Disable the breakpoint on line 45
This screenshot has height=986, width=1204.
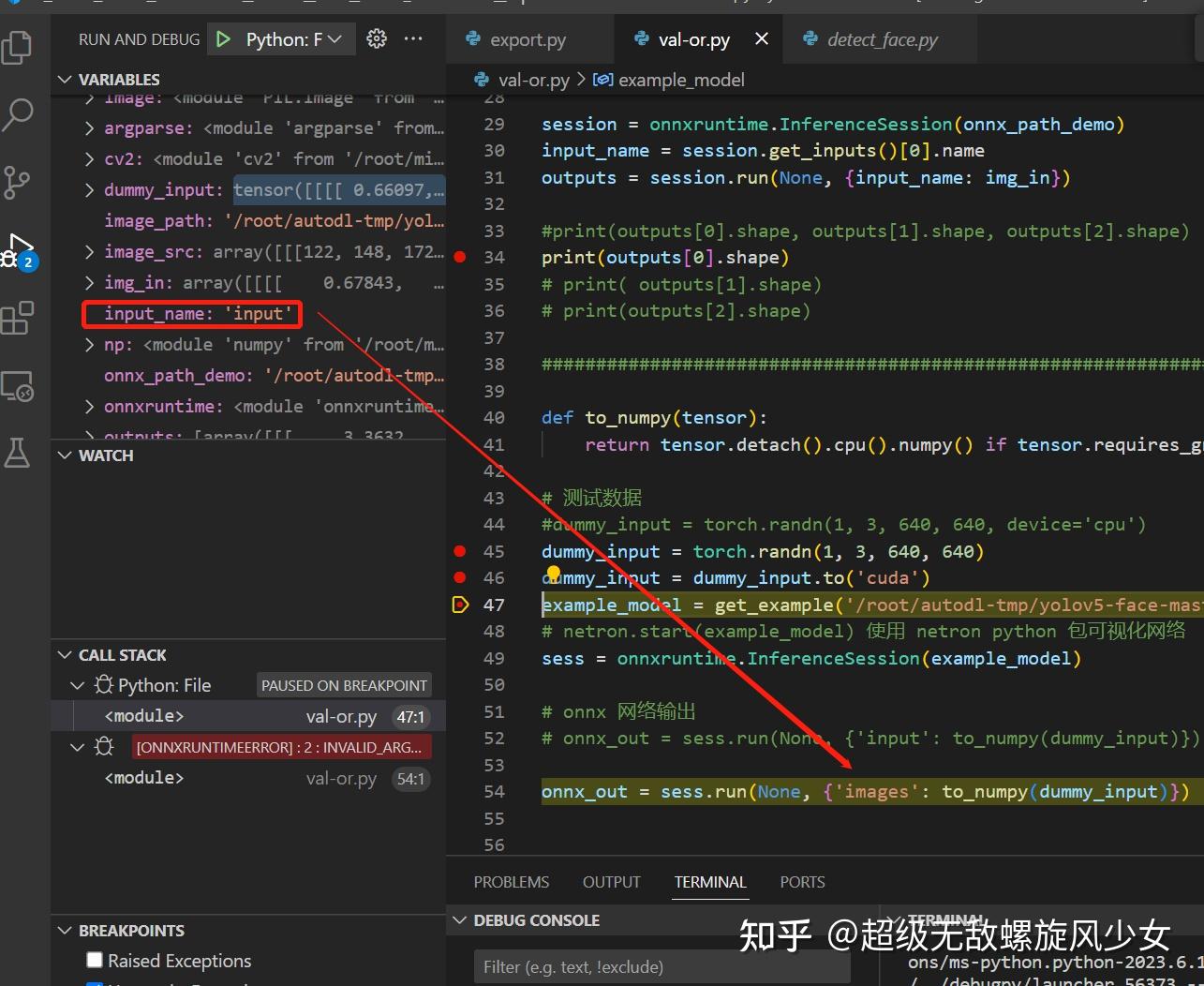coord(459,551)
